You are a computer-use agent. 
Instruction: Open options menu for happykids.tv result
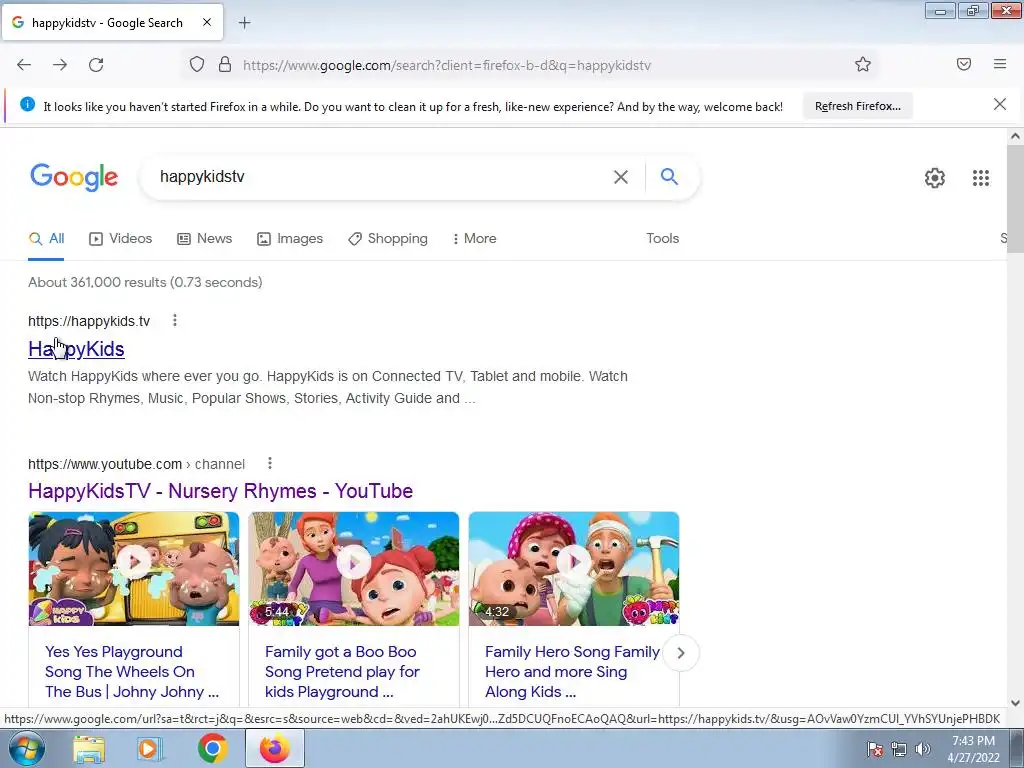pyautogui.click(x=174, y=320)
